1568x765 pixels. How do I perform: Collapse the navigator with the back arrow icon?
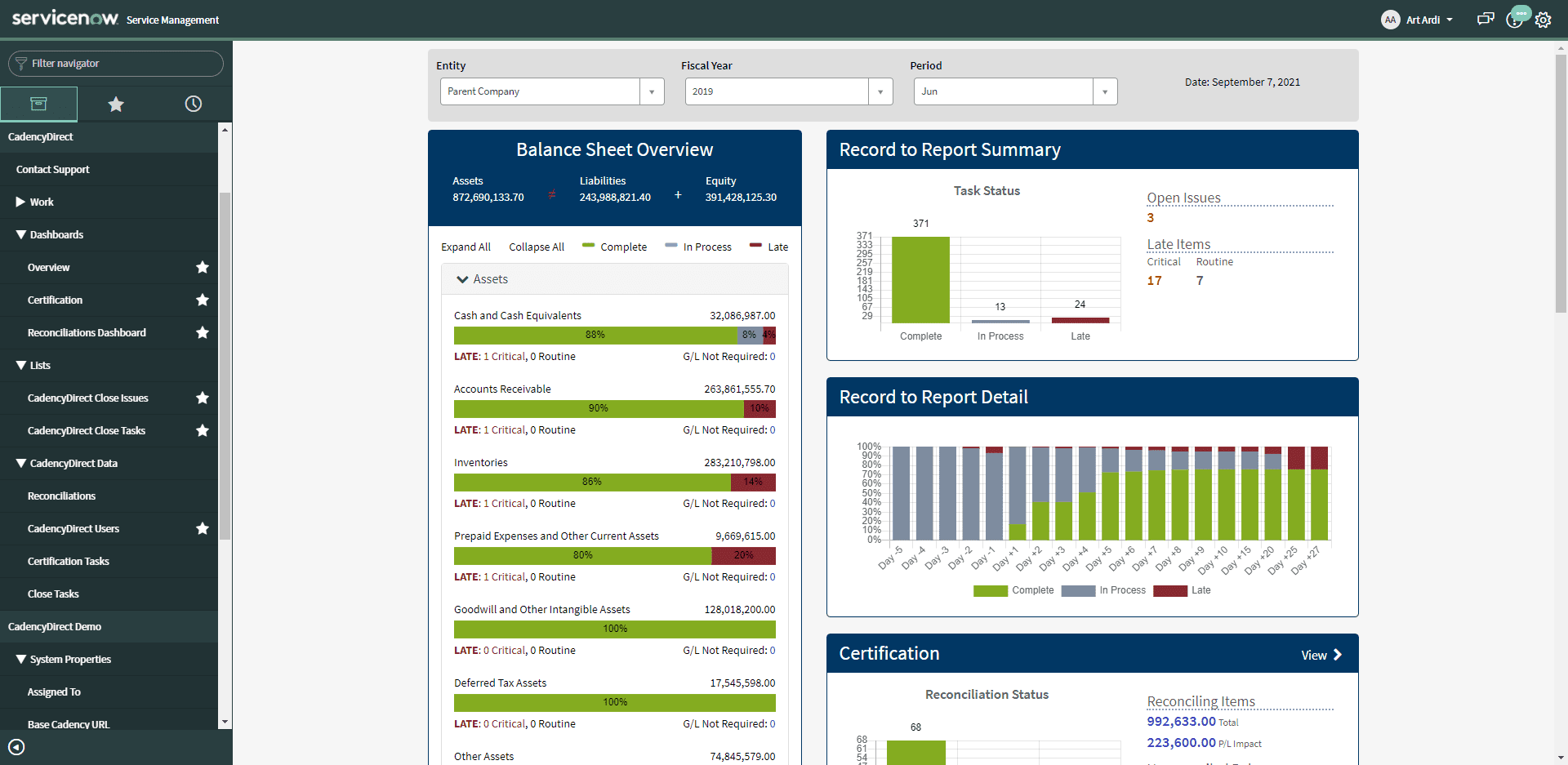[x=16, y=747]
